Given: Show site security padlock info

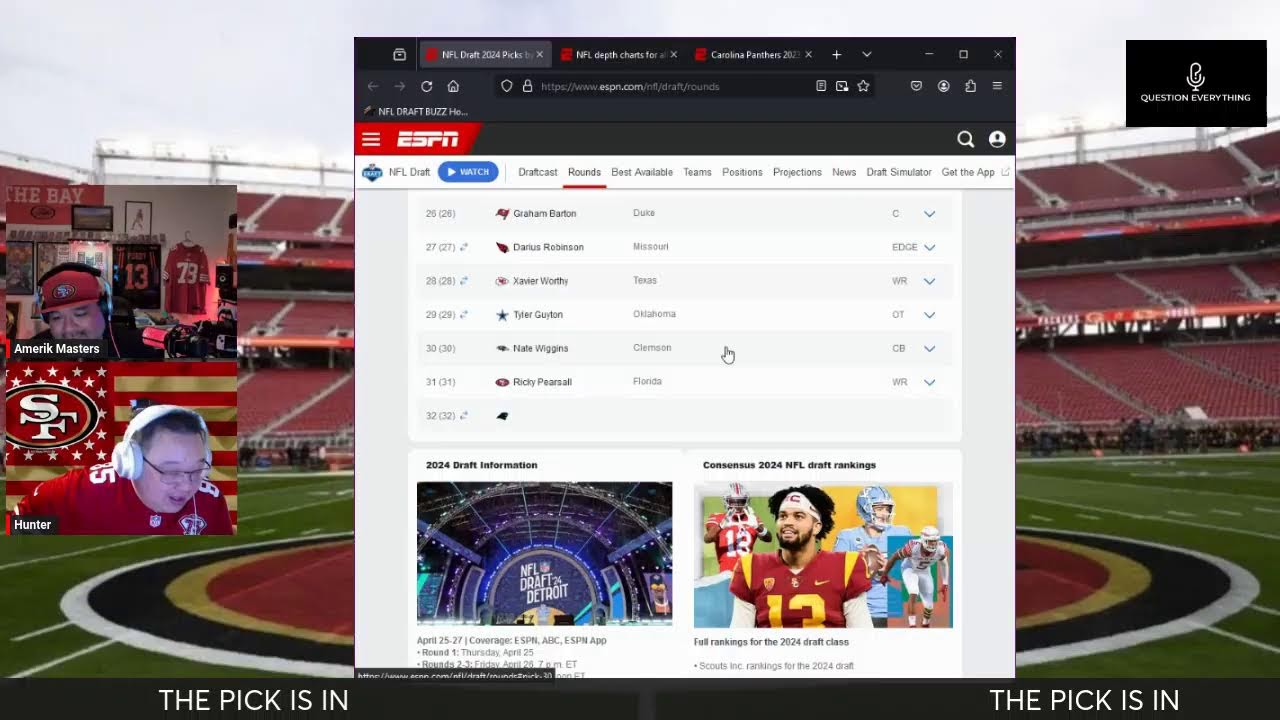Looking at the screenshot, I should pyautogui.click(x=527, y=86).
